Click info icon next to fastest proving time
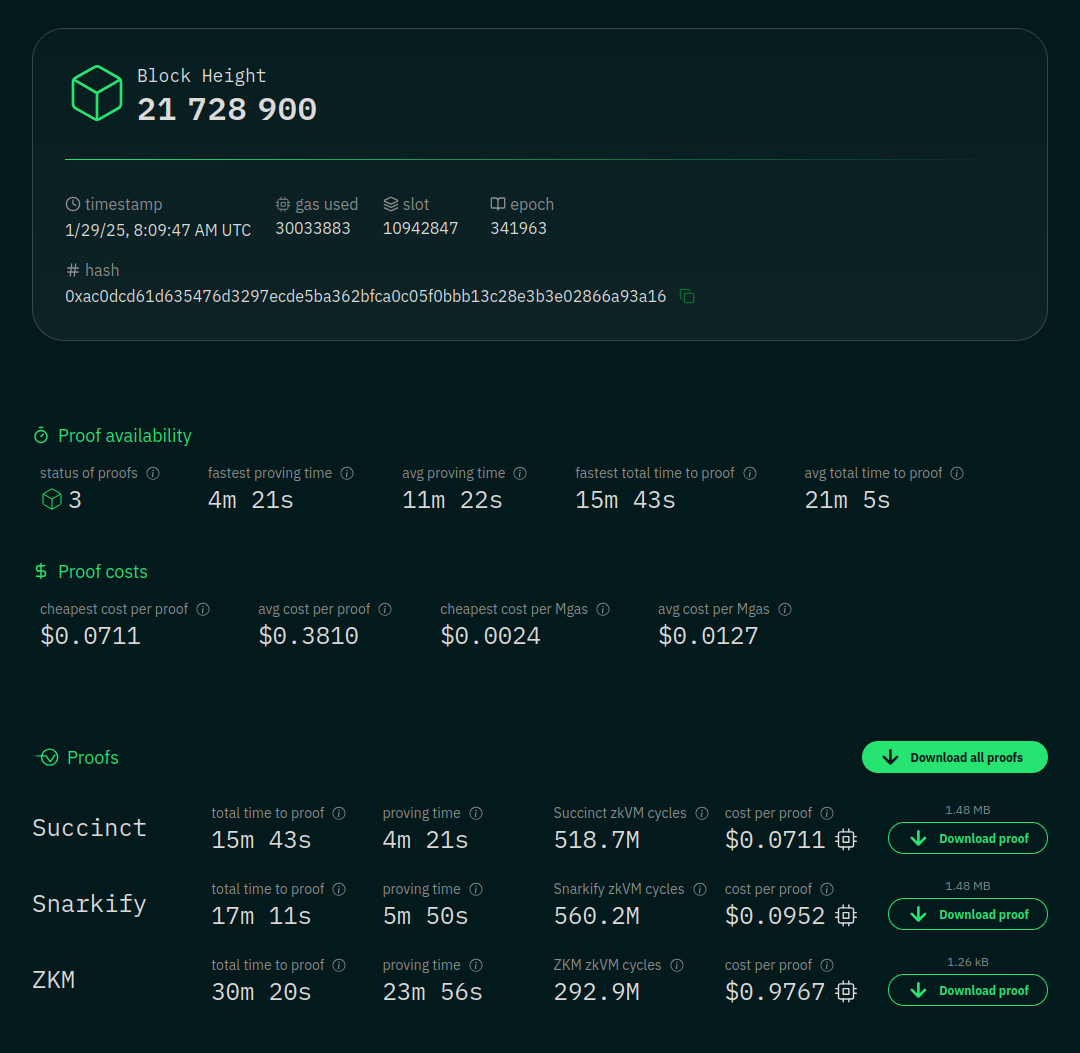The height and width of the screenshot is (1053, 1080). pyautogui.click(x=347, y=473)
